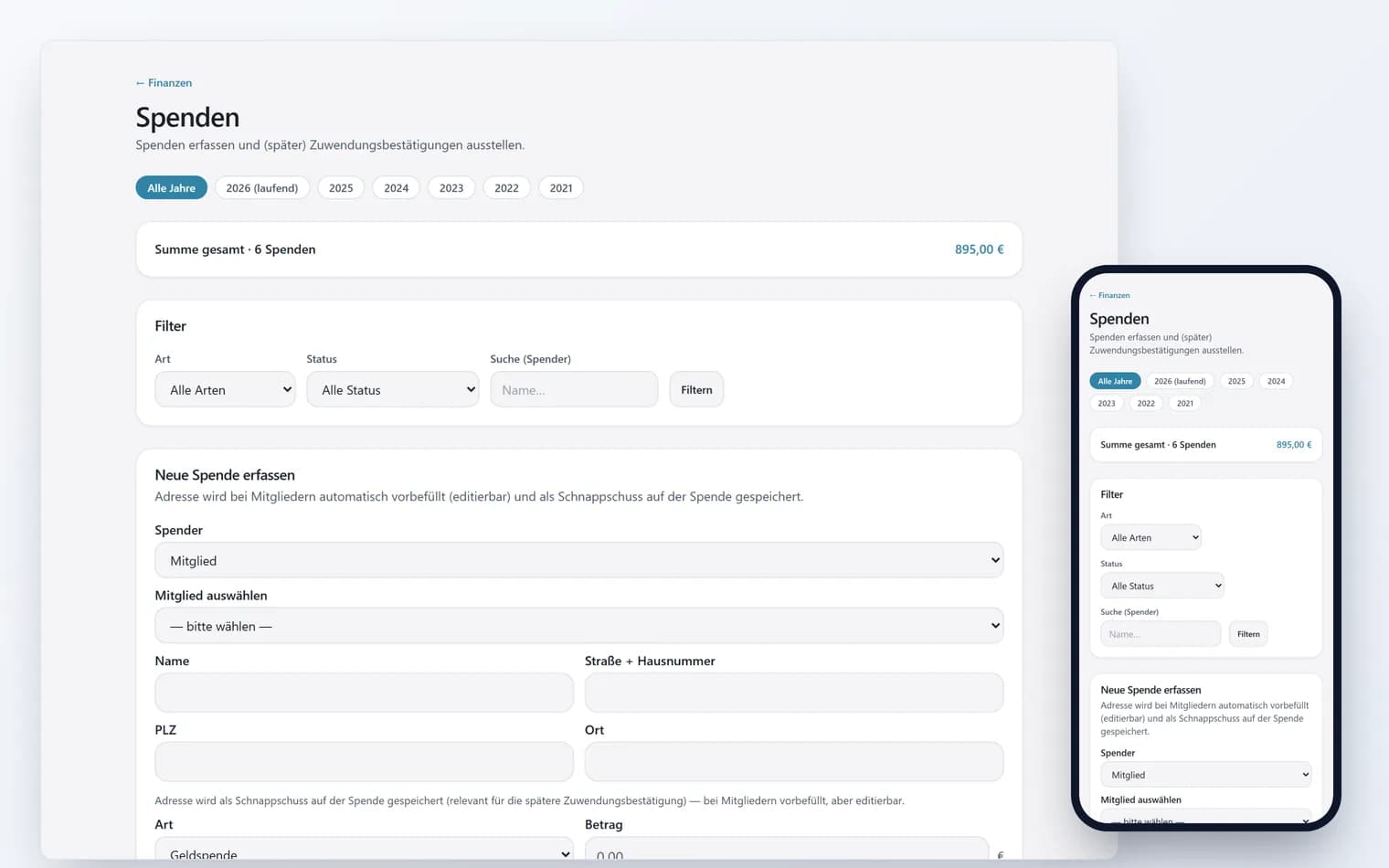Open Alle Arten dropdown in phone view
The image size is (1389, 868).
[1151, 537]
